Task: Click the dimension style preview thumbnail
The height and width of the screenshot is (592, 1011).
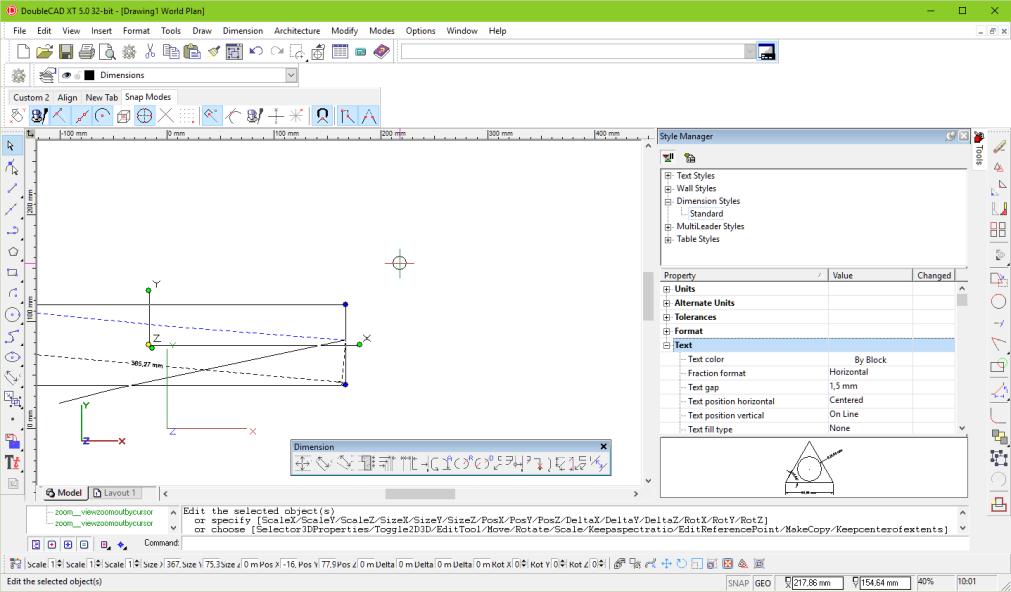Action: [x=814, y=468]
